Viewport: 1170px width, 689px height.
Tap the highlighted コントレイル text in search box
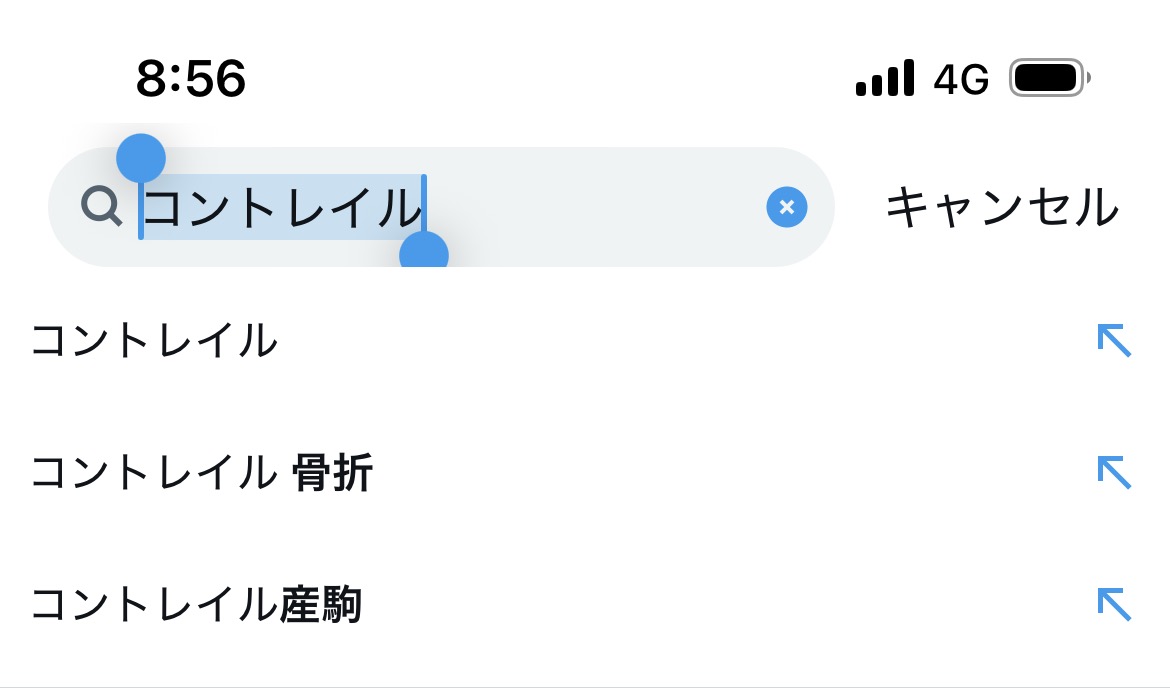pyautogui.click(x=283, y=207)
